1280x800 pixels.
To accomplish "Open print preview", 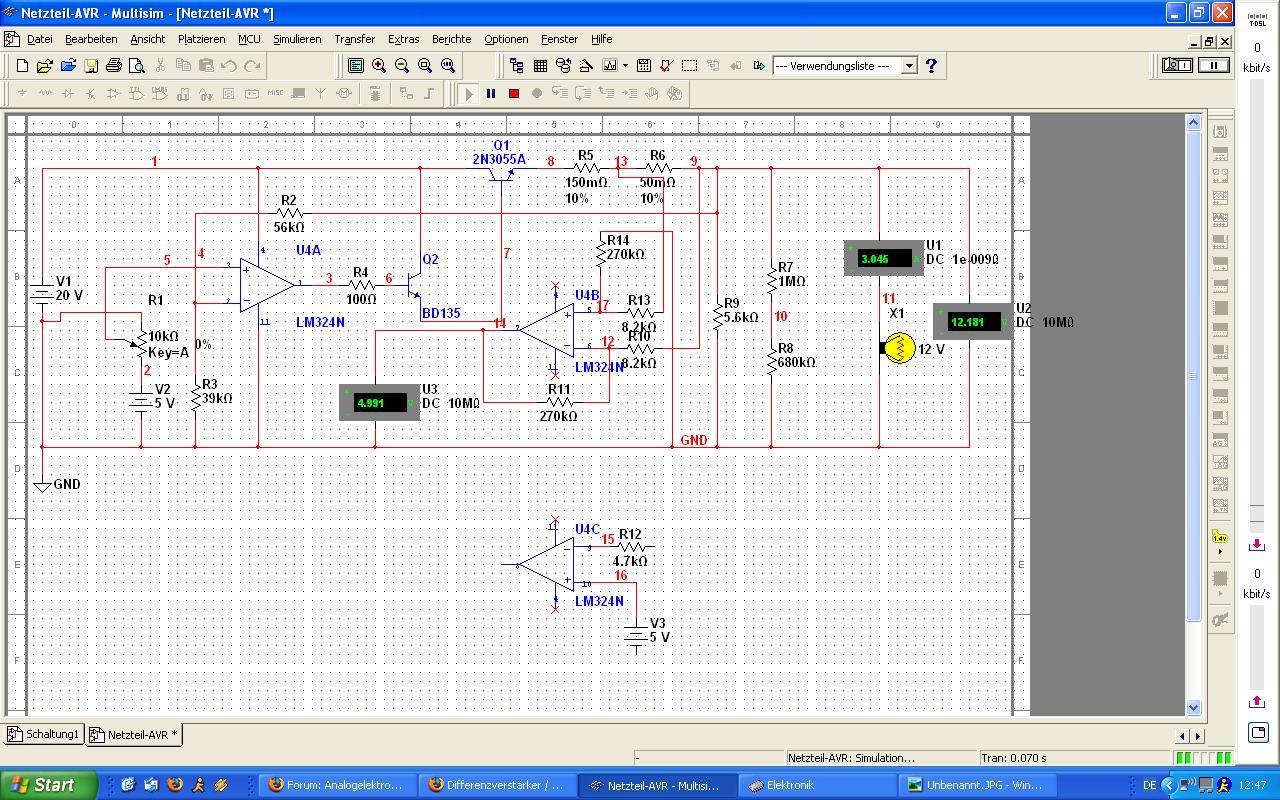I will [x=136, y=66].
